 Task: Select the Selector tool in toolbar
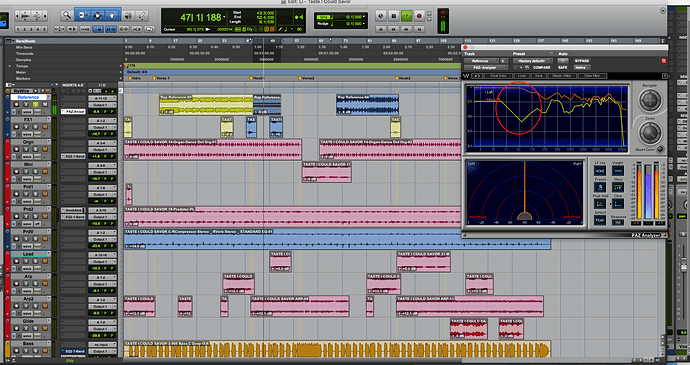(x=97, y=15)
